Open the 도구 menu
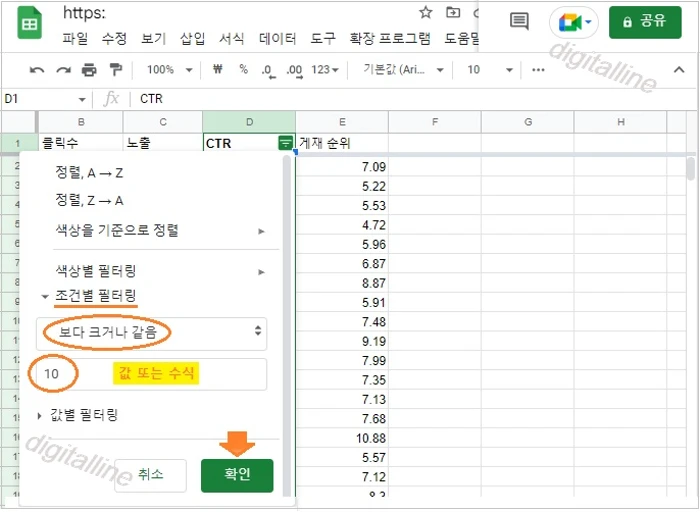This screenshot has height=512, width=700. pos(323,39)
